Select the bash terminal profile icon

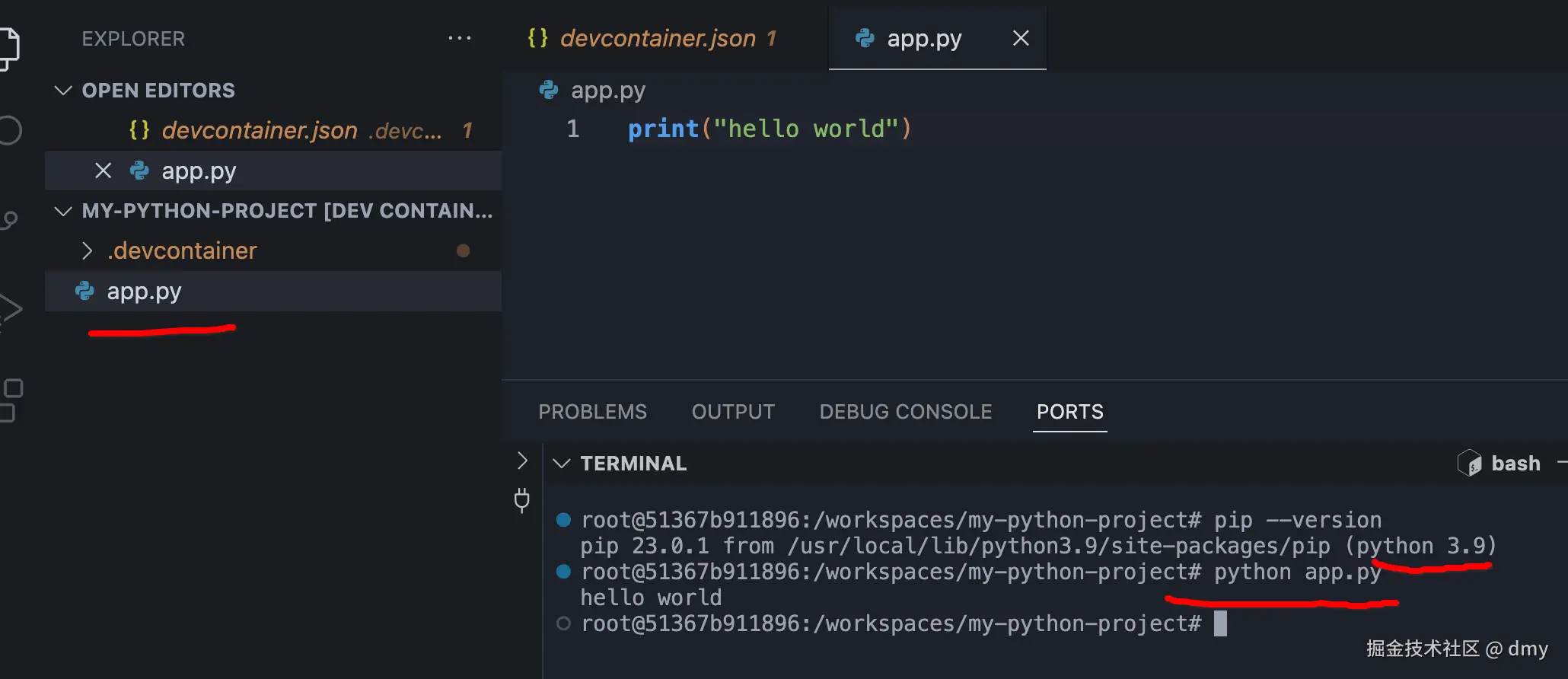pyautogui.click(x=1469, y=463)
